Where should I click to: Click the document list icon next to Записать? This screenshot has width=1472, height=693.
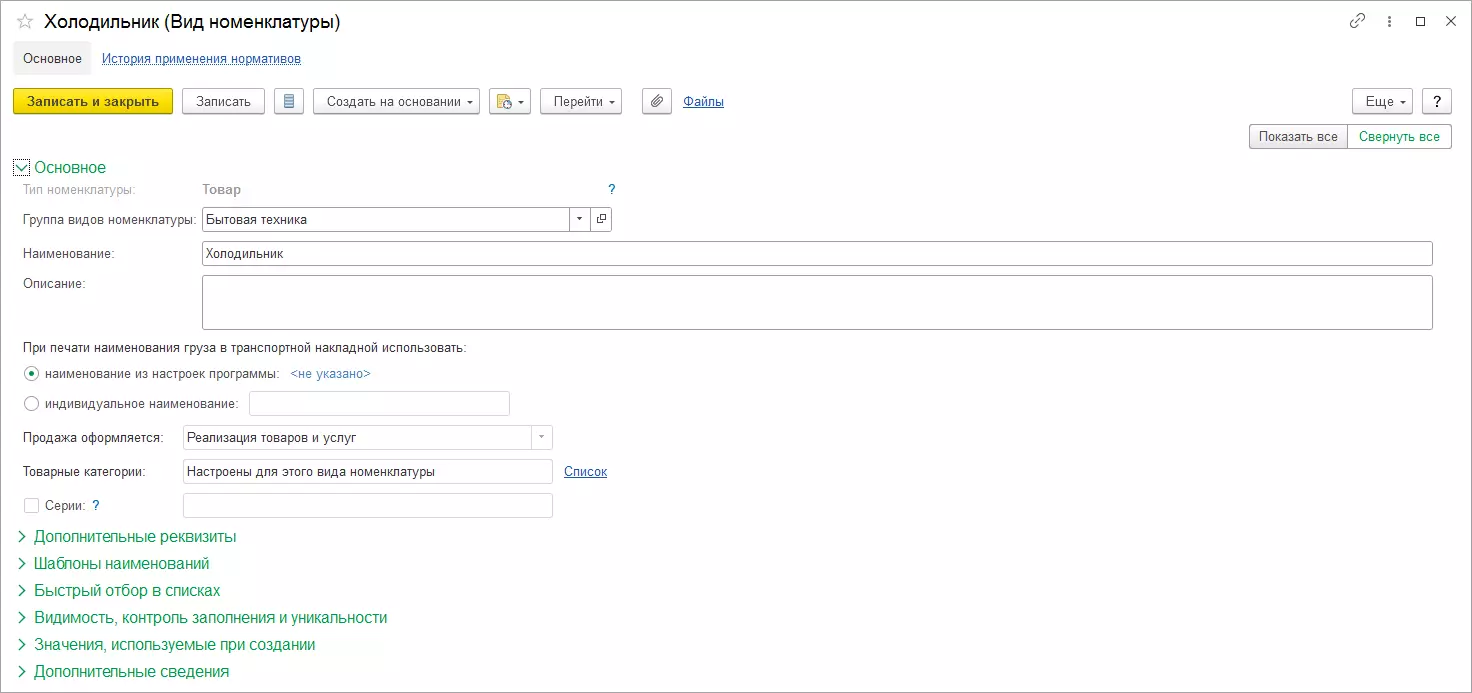coord(289,101)
